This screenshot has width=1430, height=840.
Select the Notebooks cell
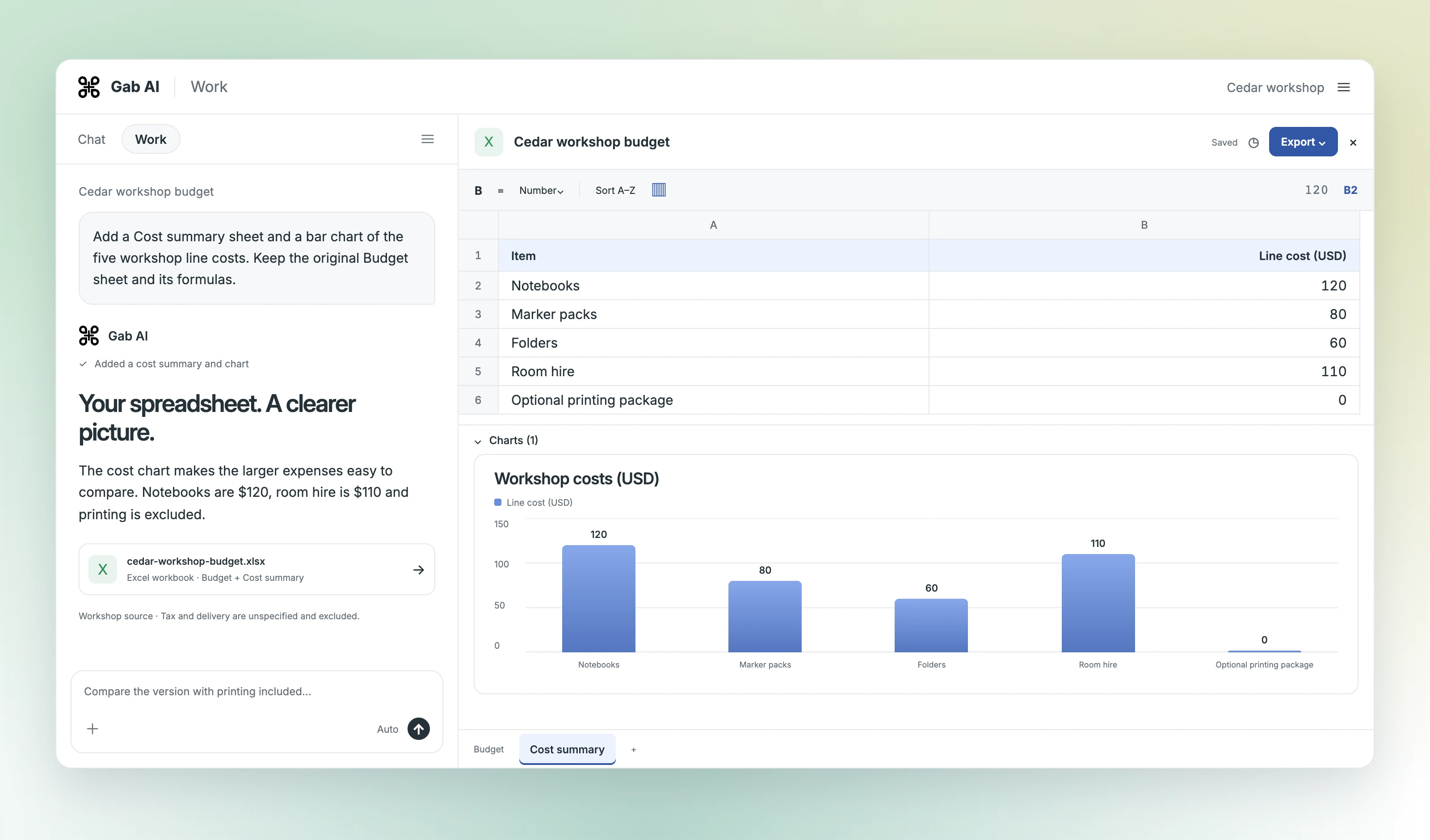coord(713,286)
